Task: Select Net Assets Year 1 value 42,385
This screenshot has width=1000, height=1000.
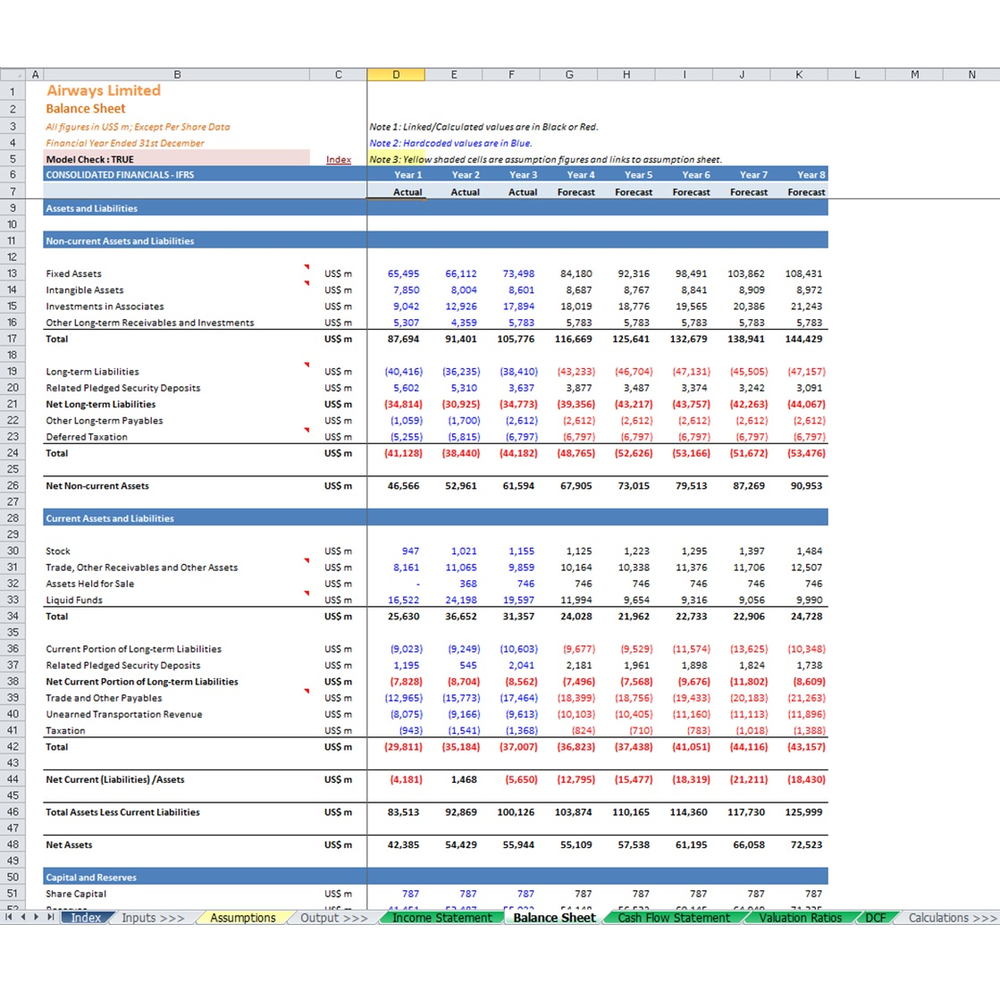Action: pyautogui.click(x=403, y=844)
